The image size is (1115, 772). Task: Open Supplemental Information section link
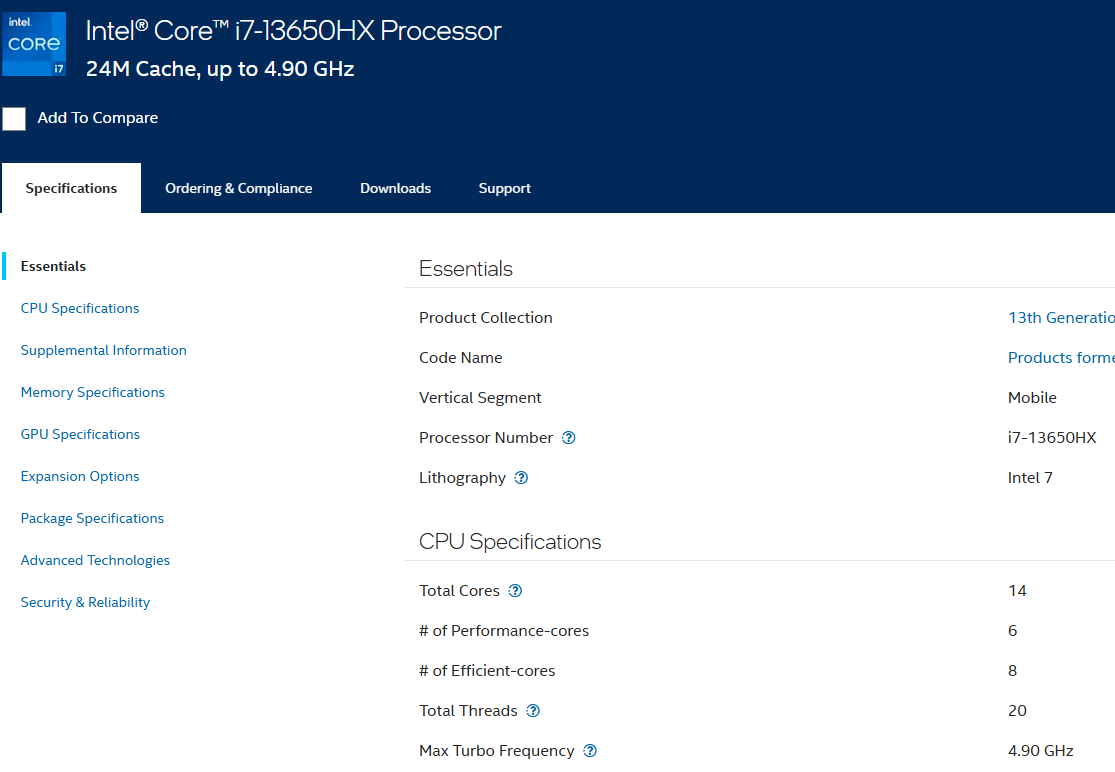tap(103, 350)
